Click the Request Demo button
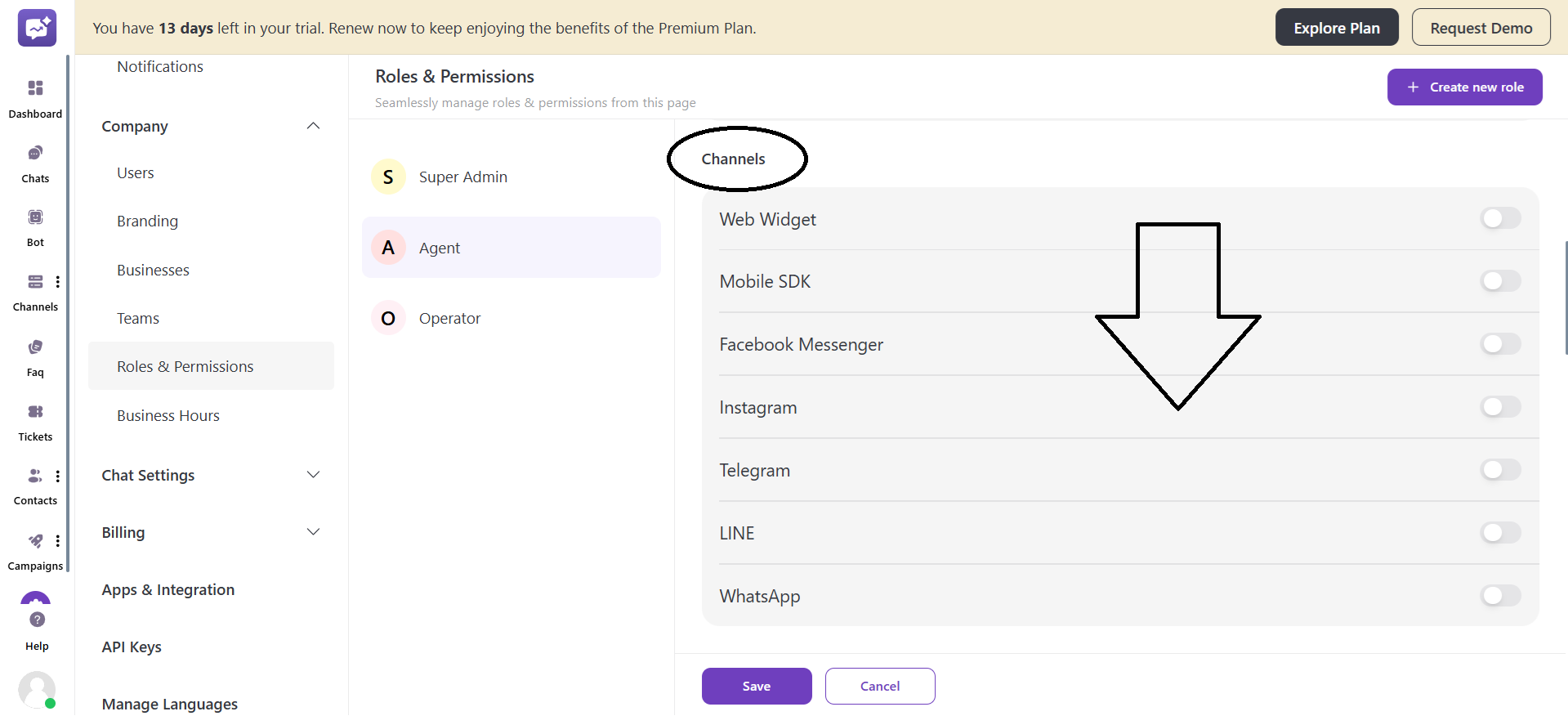 pyautogui.click(x=1481, y=28)
